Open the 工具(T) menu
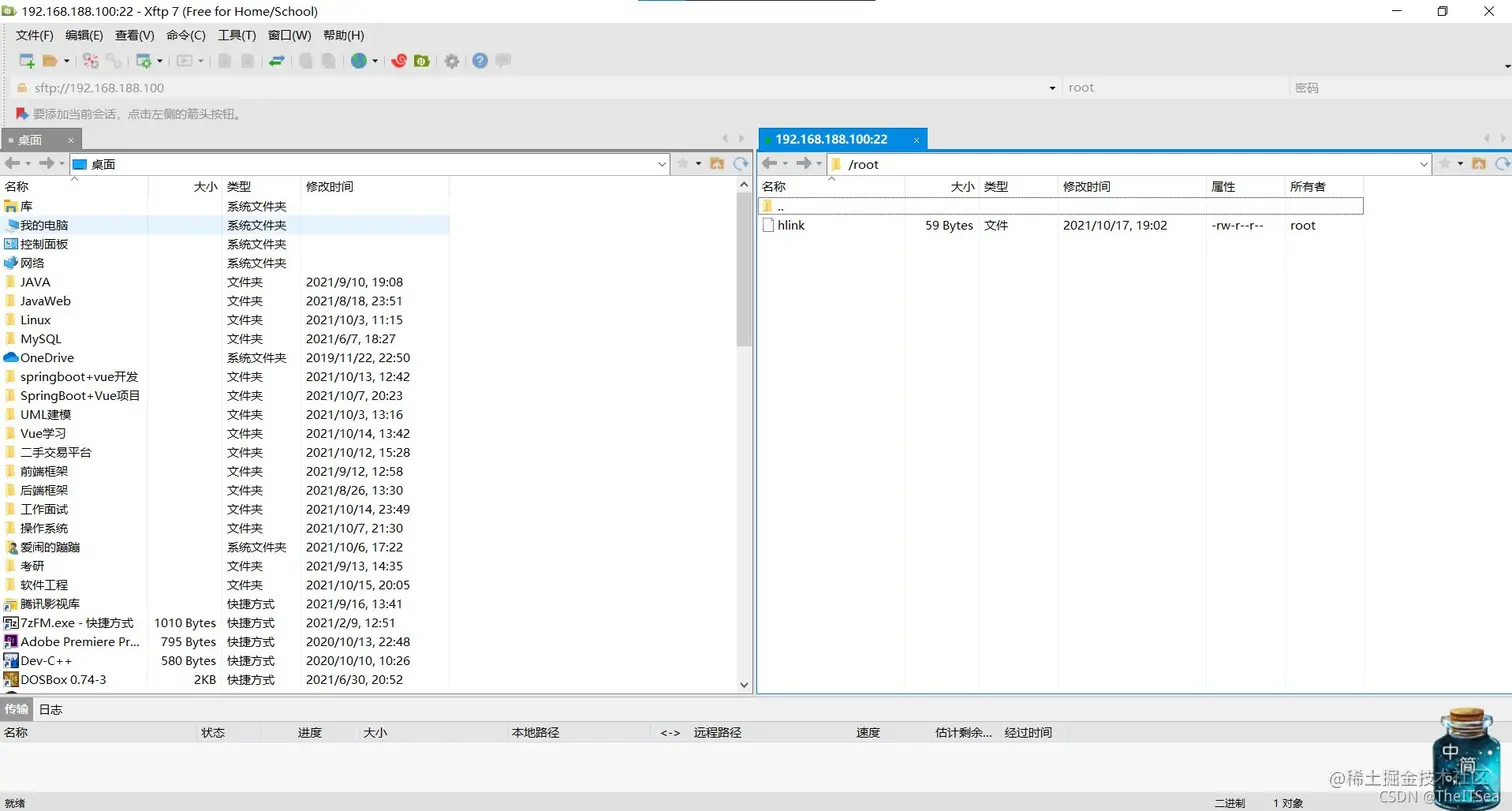This screenshot has height=811, width=1512. [237, 35]
